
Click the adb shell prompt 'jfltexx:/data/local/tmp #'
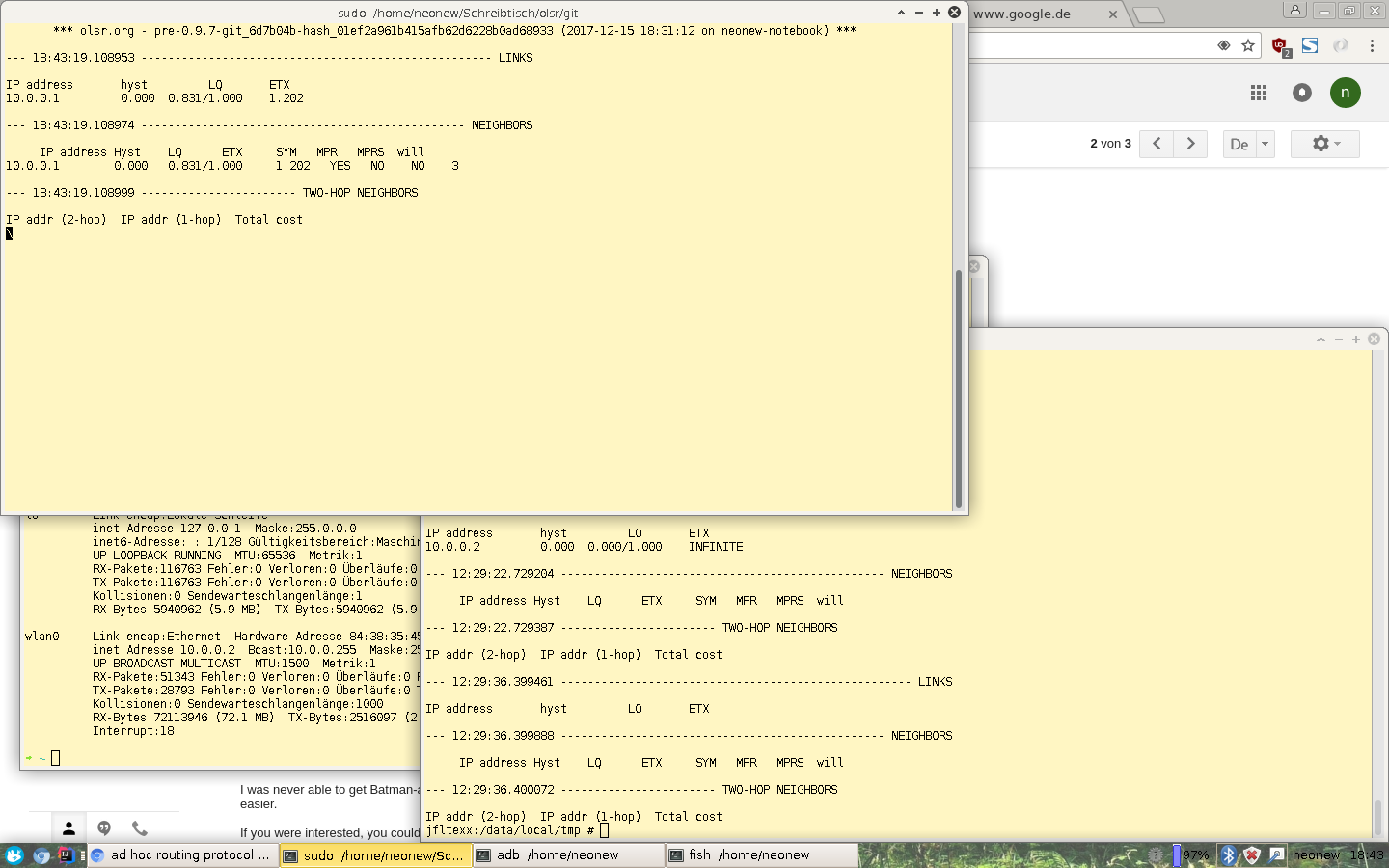(x=510, y=830)
